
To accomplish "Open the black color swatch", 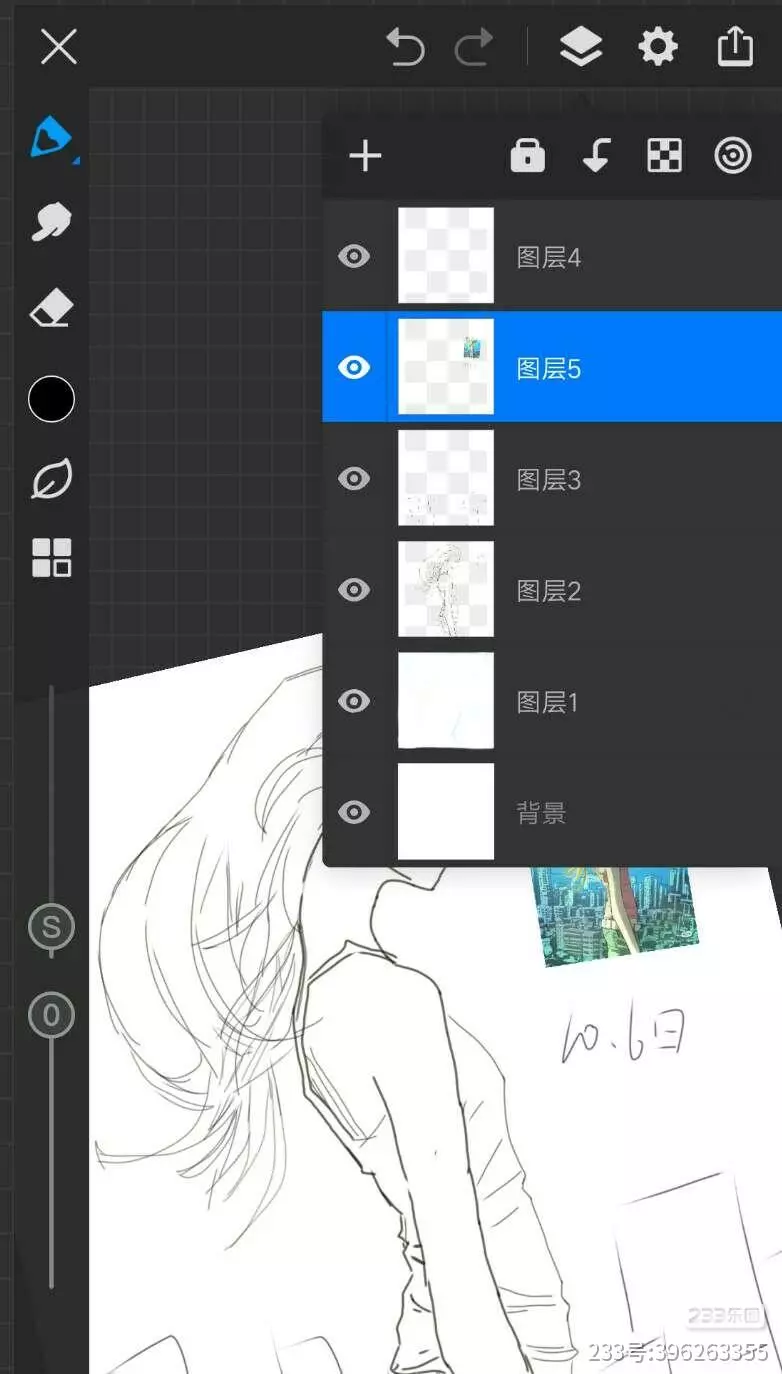I will point(51,400).
